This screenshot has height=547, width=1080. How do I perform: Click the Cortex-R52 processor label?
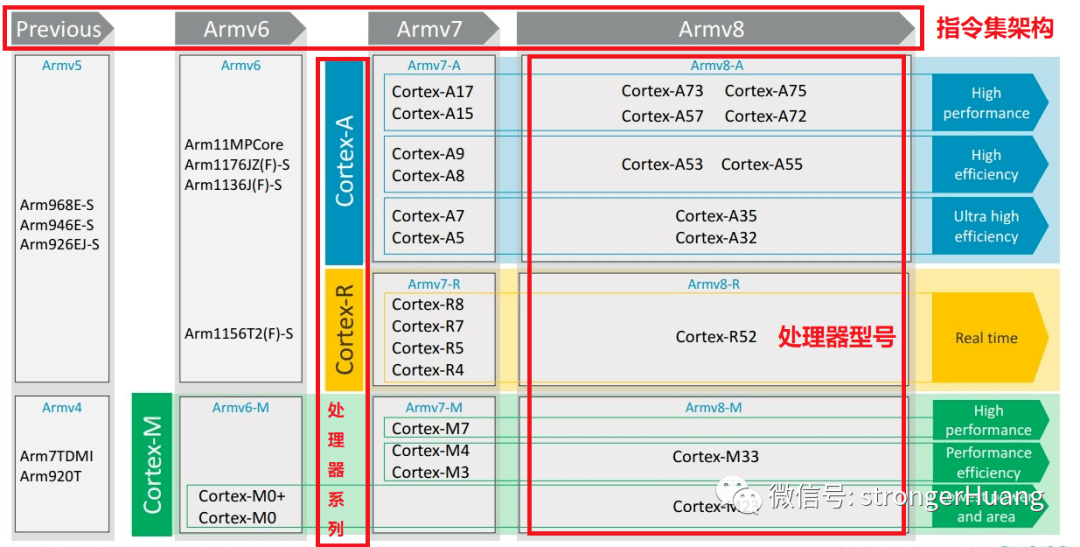pyautogui.click(x=716, y=337)
